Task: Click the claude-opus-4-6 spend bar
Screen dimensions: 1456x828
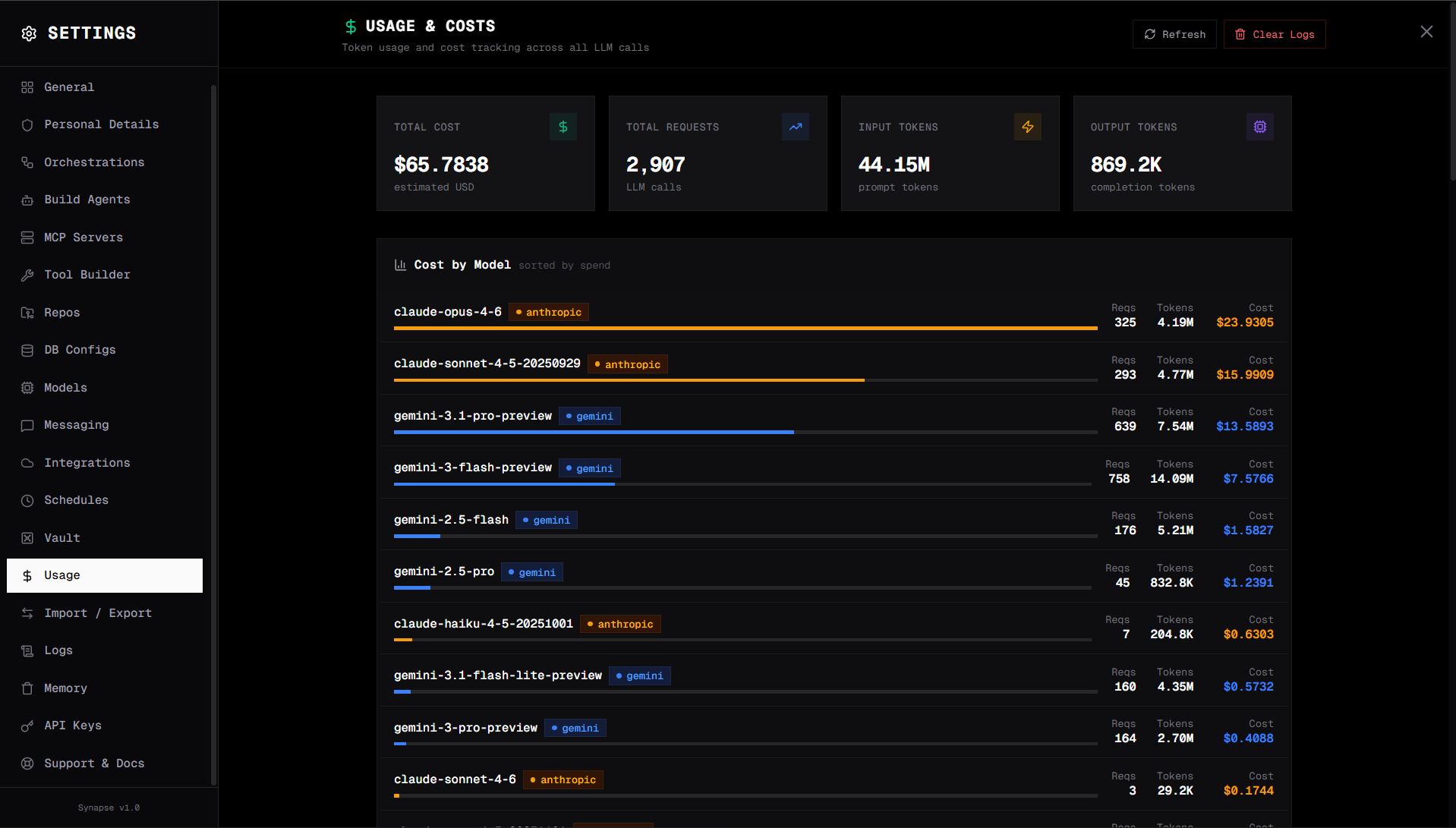Action: coord(745,328)
